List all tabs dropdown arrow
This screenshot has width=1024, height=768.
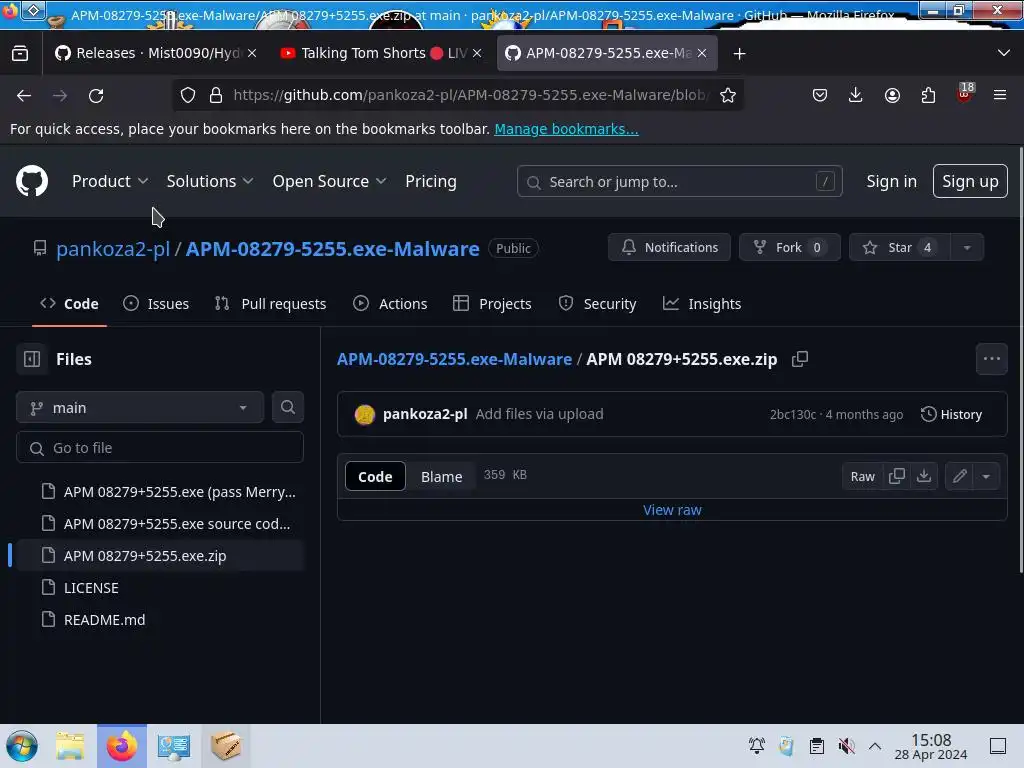click(x=1004, y=54)
